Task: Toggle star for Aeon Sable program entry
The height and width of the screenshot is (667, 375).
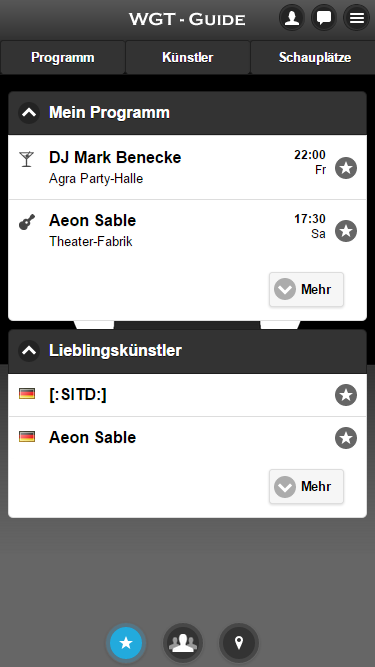Action: point(346,231)
